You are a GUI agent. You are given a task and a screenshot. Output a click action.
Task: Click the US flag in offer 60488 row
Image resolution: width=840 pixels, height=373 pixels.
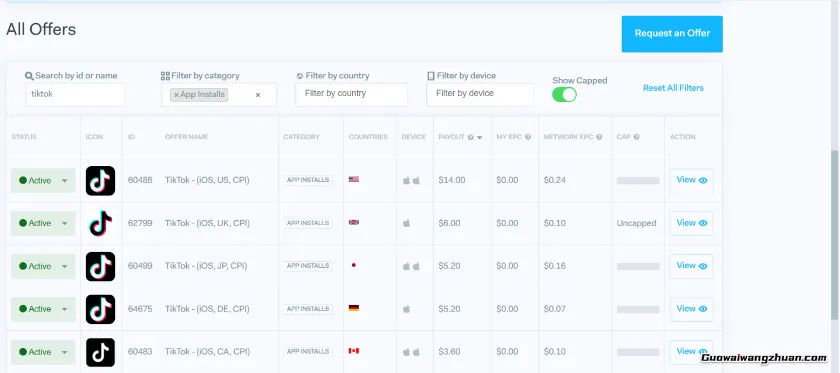(354, 179)
